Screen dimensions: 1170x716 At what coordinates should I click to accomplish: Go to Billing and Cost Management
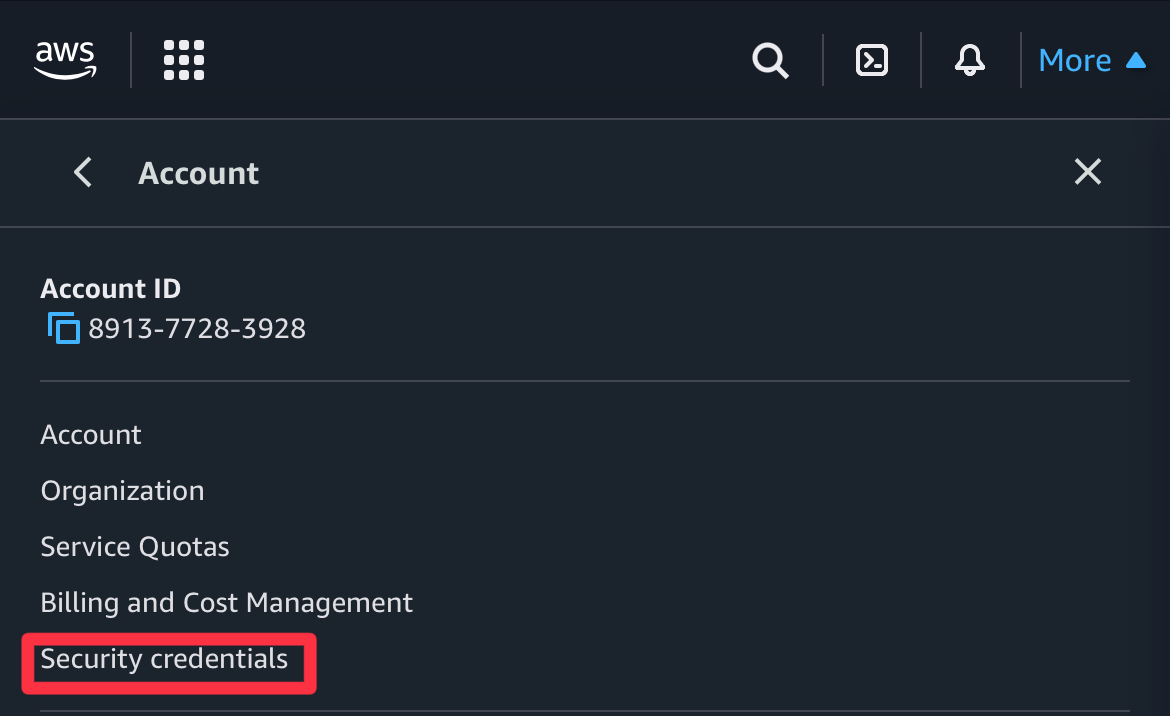(226, 603)
